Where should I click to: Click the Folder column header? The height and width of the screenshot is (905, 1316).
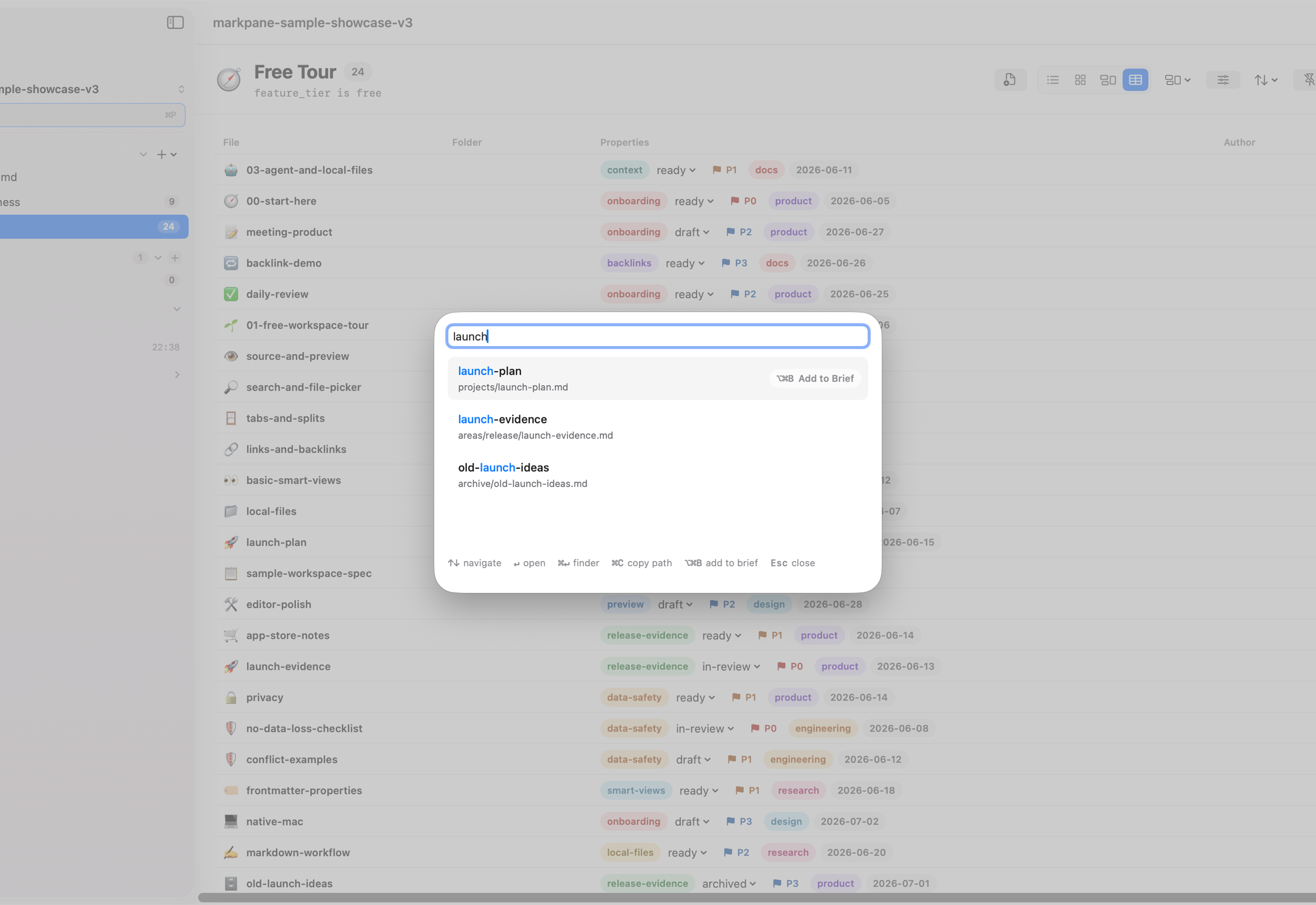pos(467,142)
